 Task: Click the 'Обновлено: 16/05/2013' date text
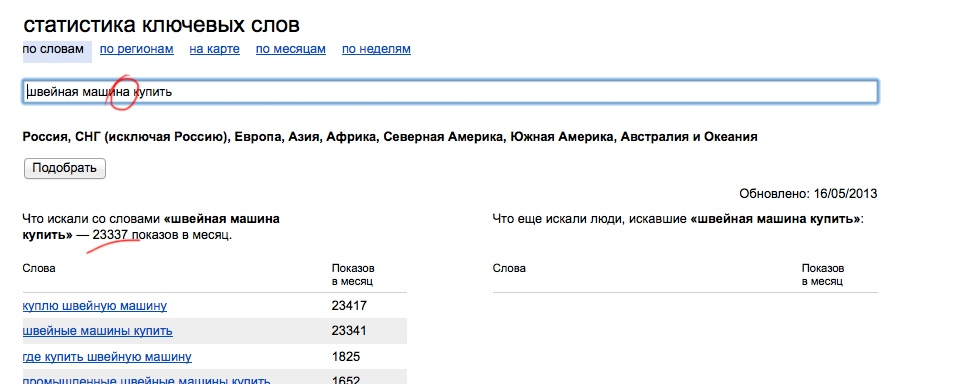pyautogui.click(x=808, y=194)
